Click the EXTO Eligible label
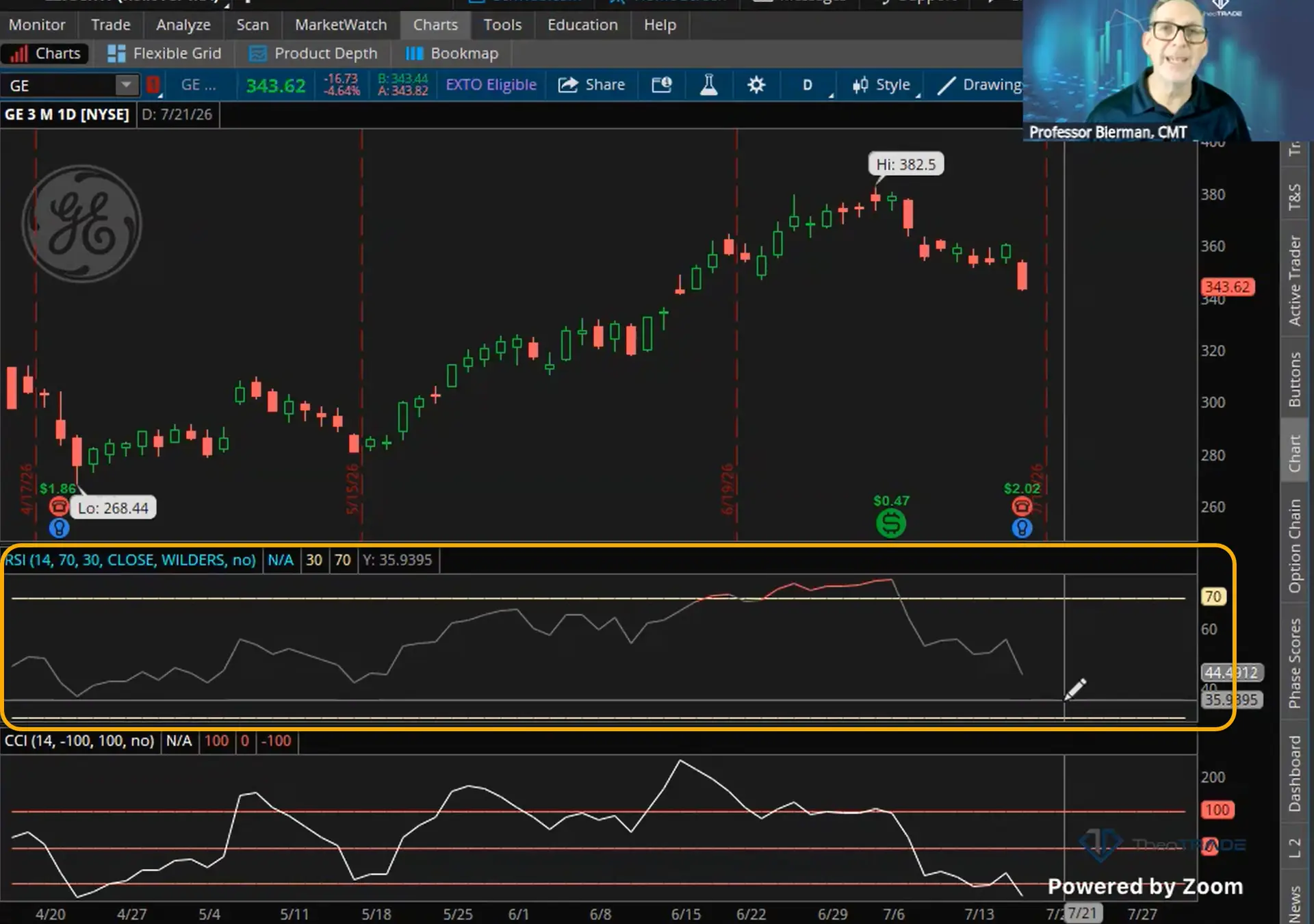The width and height of the screenshot is (1314, 924). pos(491,85)
